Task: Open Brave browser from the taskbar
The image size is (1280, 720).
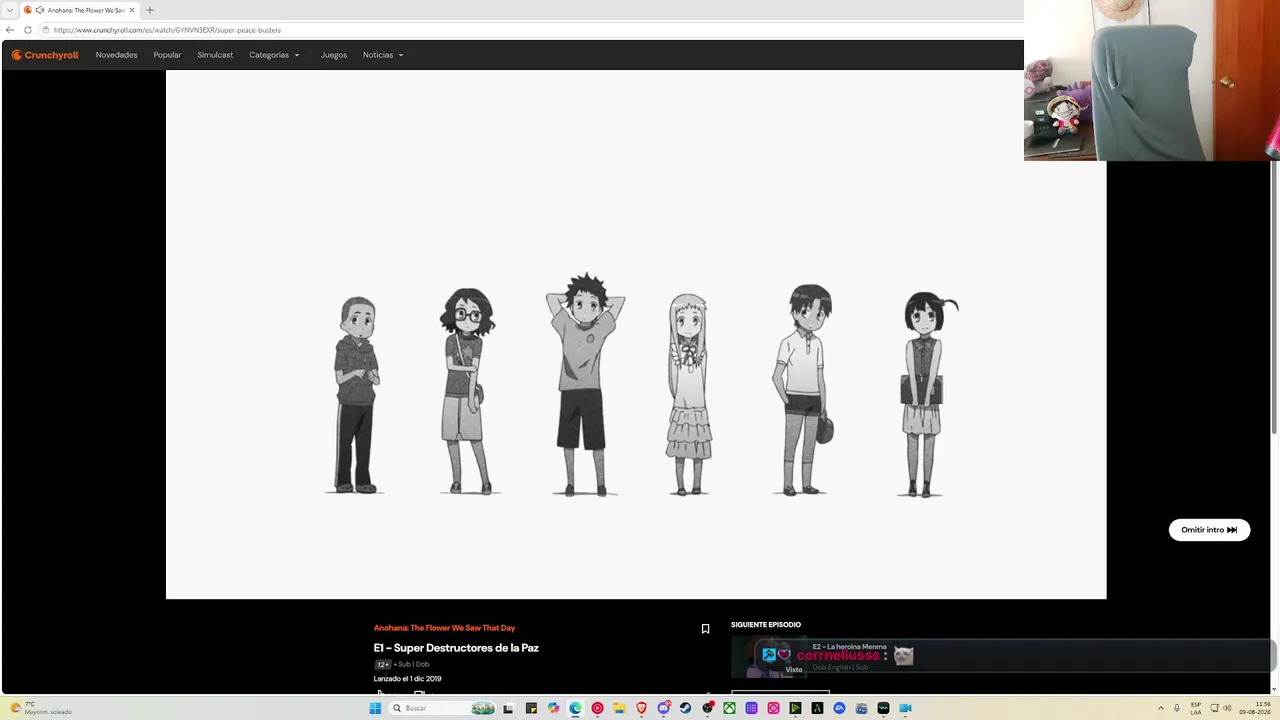Action: [x=641, y=708]
